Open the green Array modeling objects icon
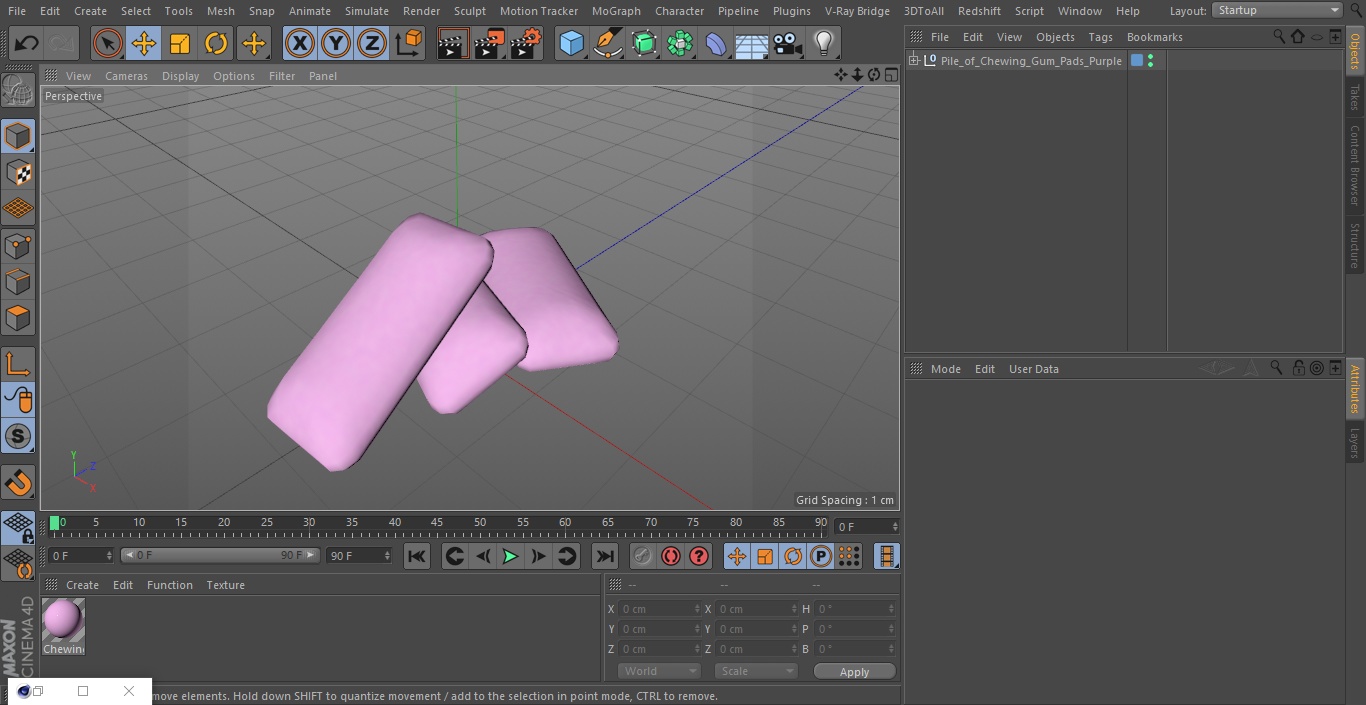Image resolution: width=1366 pixels, height=705 pixels. [x=680, y=44]
